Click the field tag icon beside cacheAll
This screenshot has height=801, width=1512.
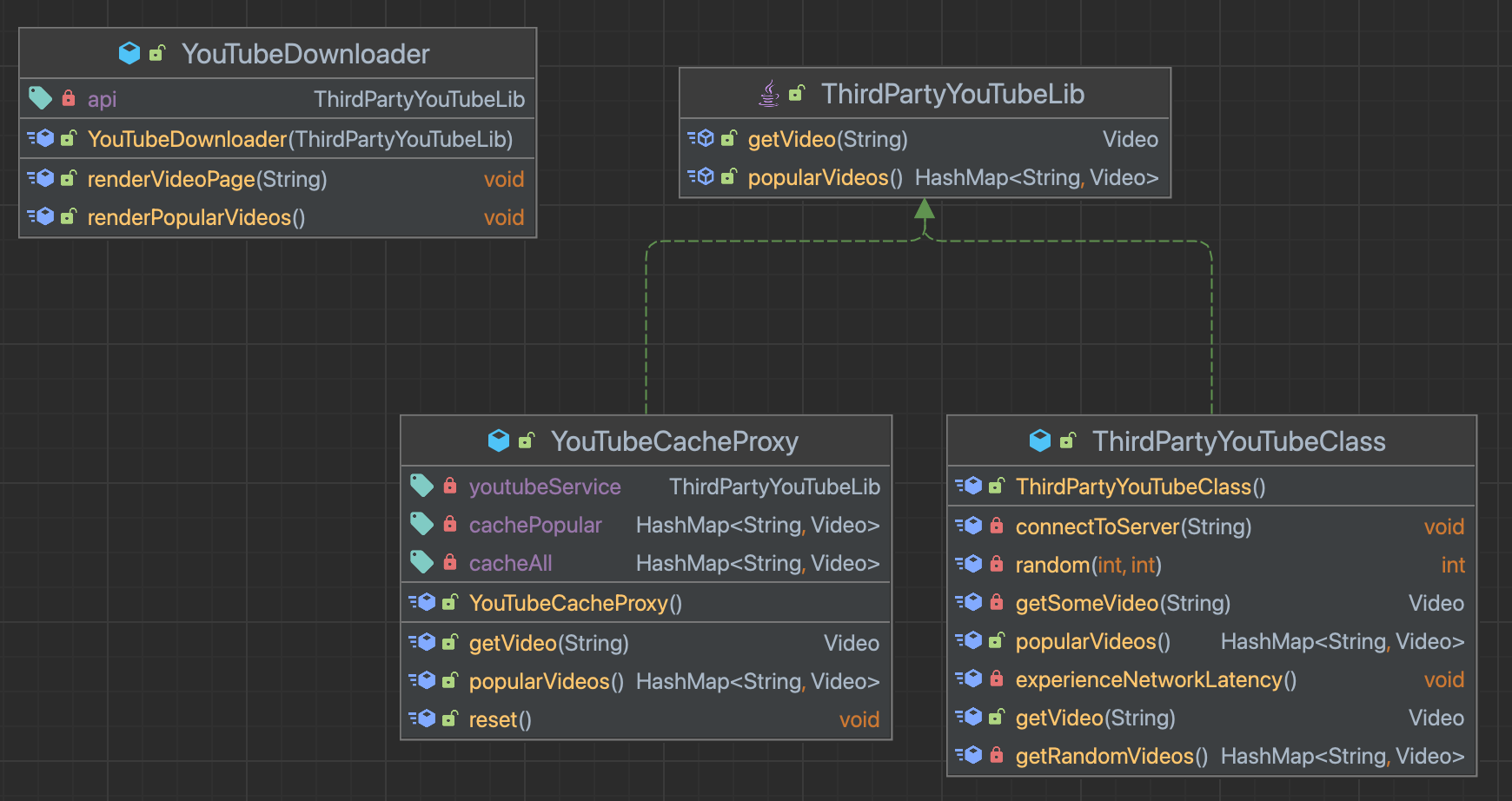(x=421, y=562)
